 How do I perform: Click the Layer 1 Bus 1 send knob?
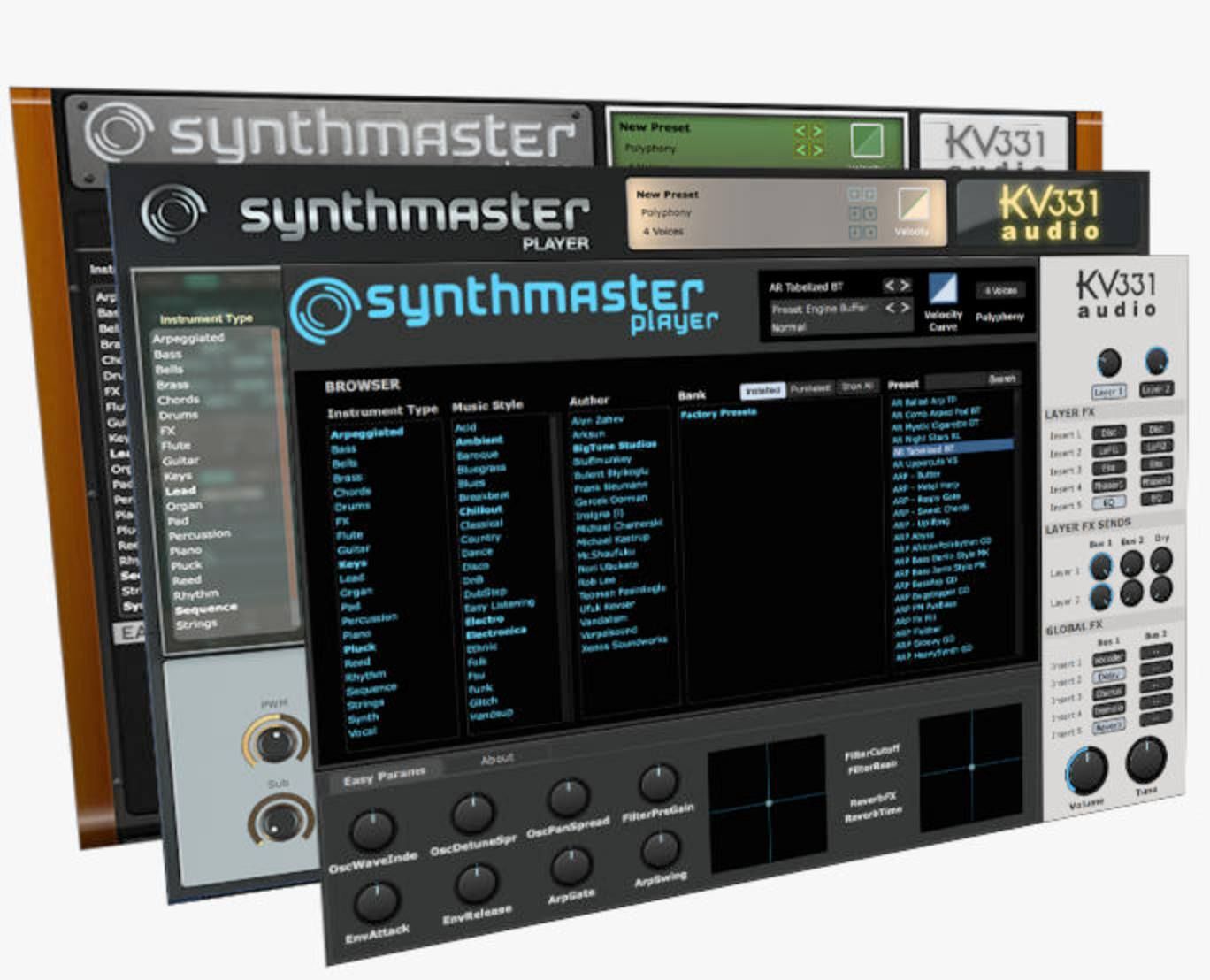[x=1100, y=566]
